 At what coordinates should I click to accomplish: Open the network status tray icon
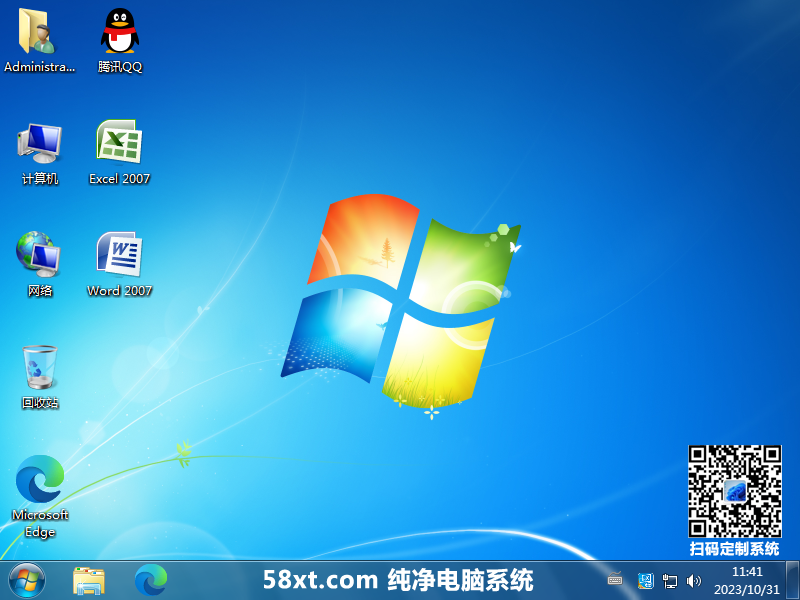(669, 581)
